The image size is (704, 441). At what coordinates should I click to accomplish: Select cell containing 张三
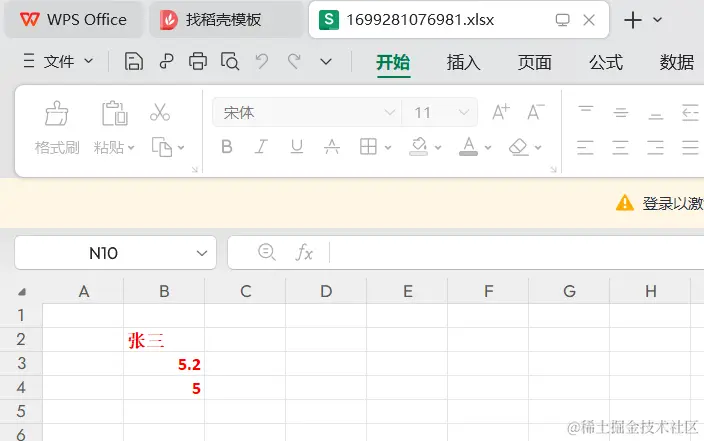click(164, 340)
